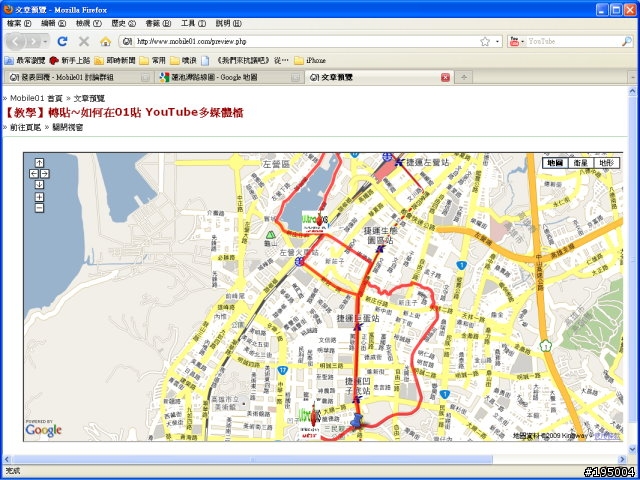Click the 龜山 green mountain icon

point(270,235)
